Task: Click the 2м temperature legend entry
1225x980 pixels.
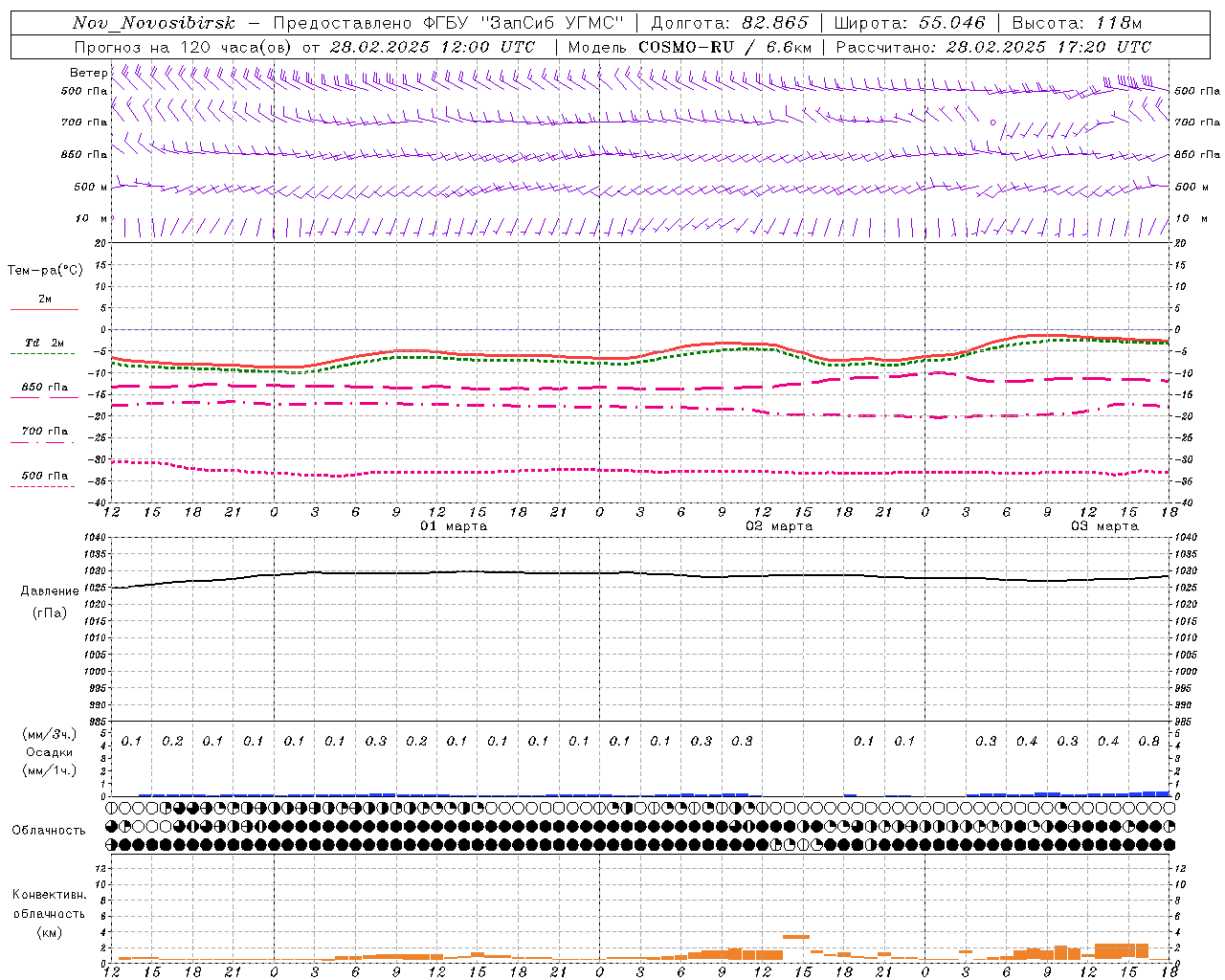Action: point(45,300)
